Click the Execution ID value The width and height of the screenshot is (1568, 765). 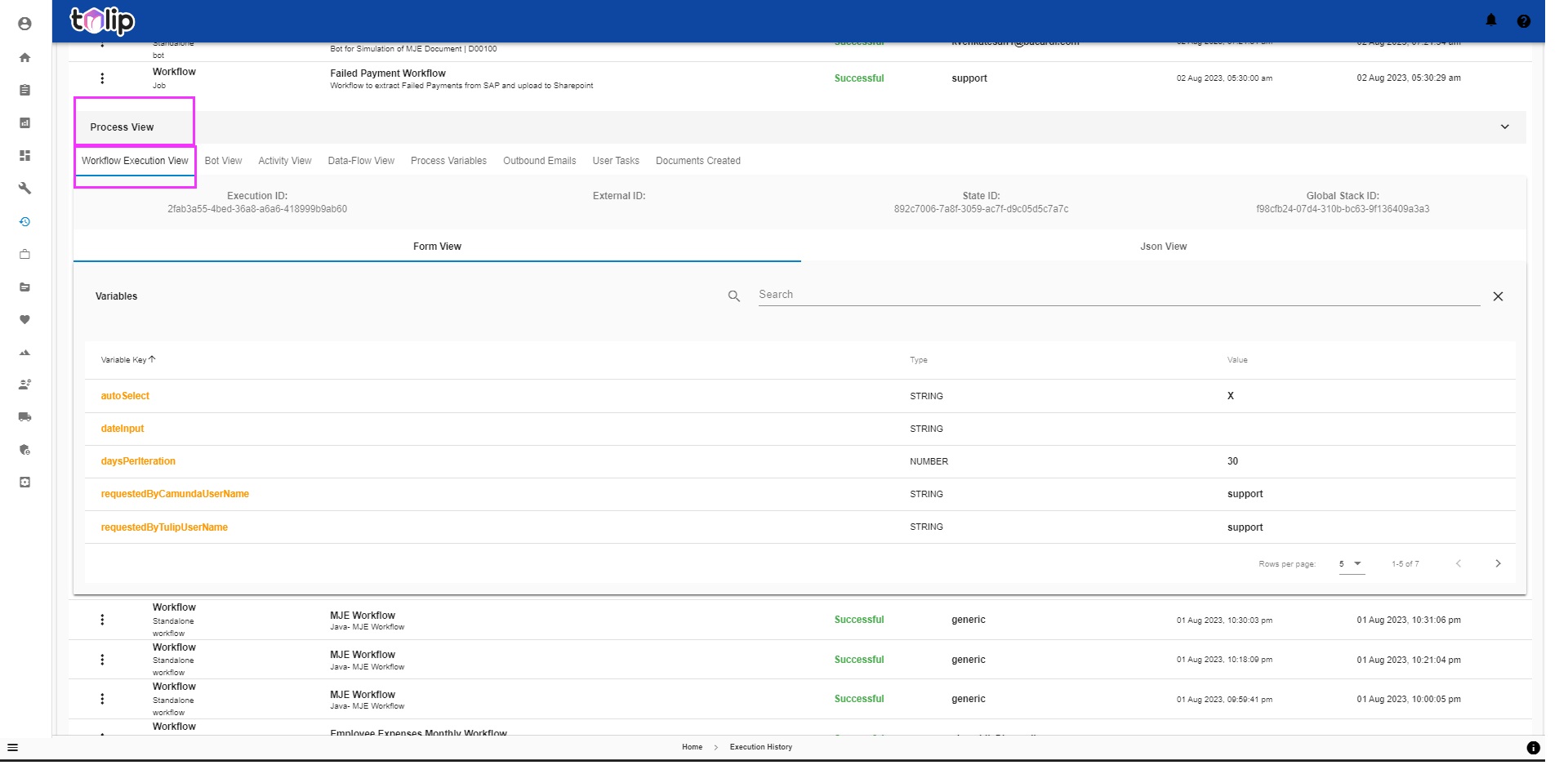coord(257,209)
